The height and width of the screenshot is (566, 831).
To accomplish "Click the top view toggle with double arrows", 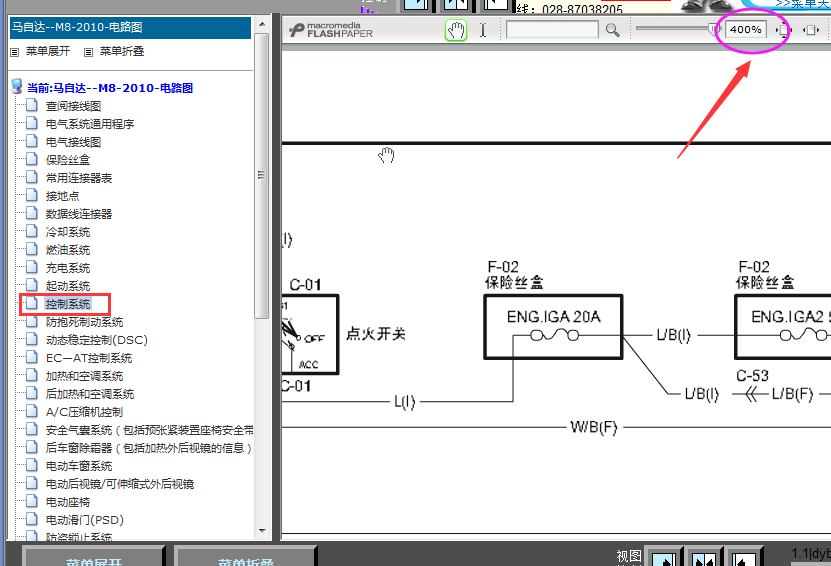I will point(456,5).
